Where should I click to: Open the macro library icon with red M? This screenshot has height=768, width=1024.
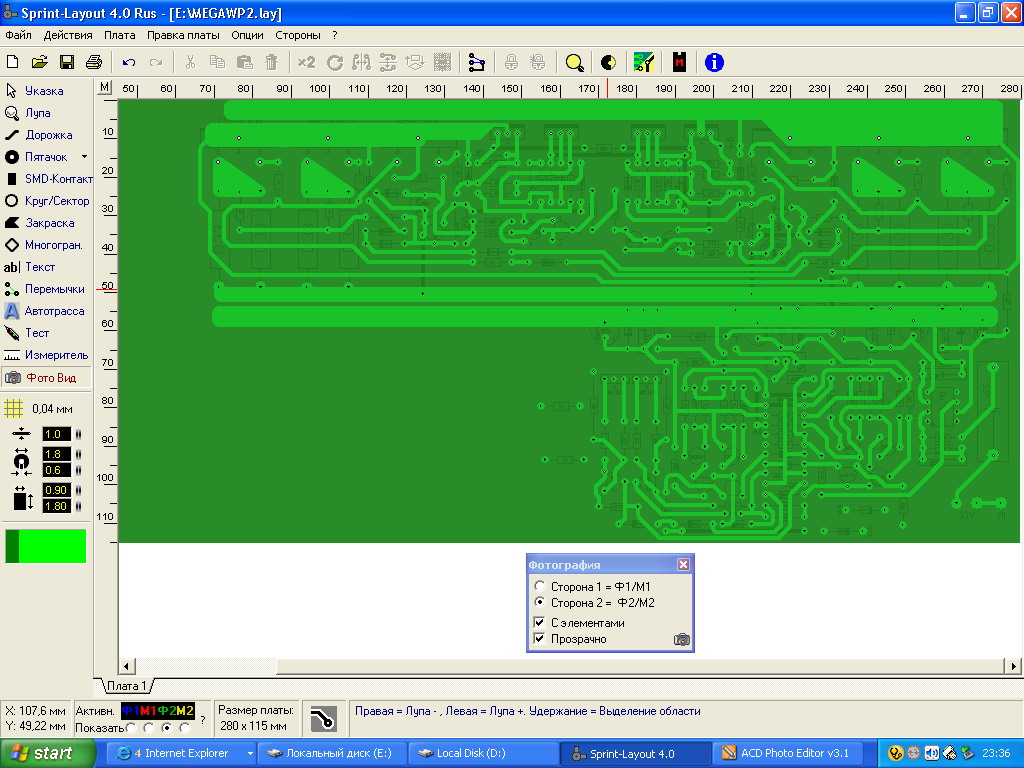[679, 63]
